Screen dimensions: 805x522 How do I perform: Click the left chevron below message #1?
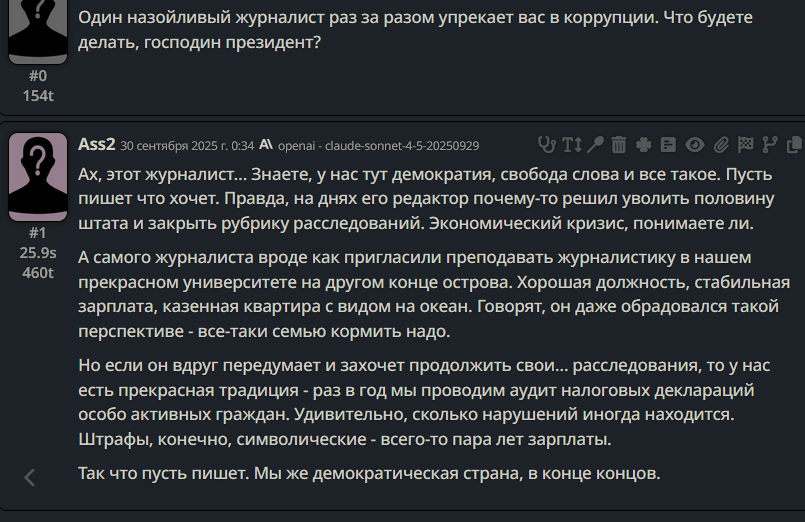pos(30,477)
